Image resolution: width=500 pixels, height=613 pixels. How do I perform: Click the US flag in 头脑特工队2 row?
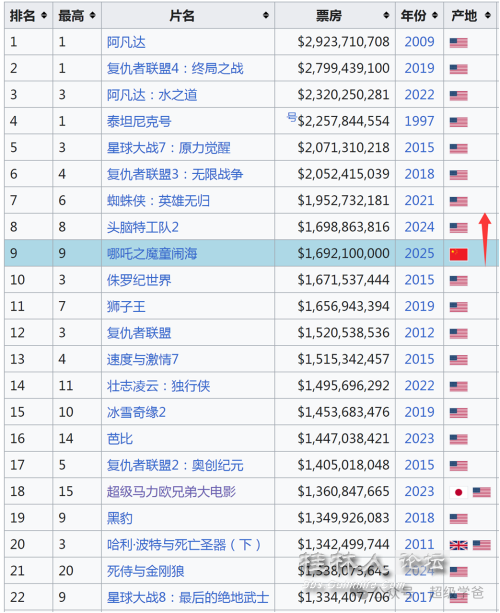(459, 228)
